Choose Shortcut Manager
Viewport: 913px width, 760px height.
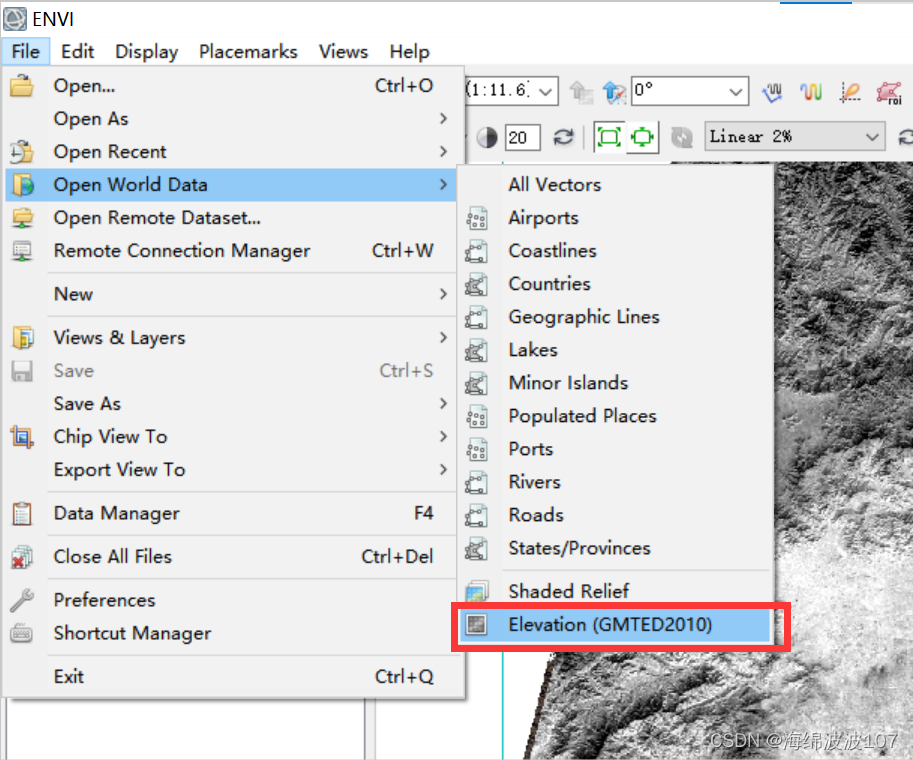(231, 633)
